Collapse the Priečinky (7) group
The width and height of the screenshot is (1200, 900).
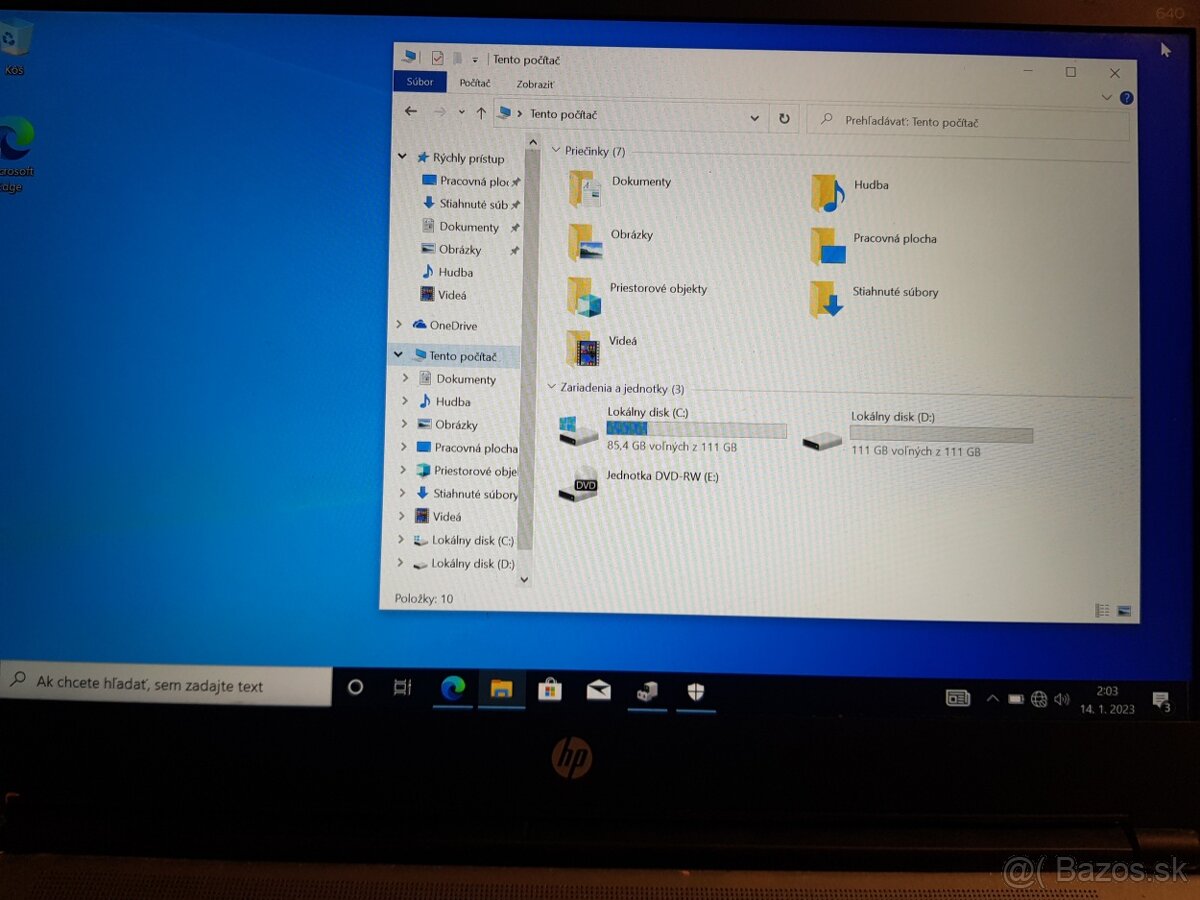[x=556, y=151]
